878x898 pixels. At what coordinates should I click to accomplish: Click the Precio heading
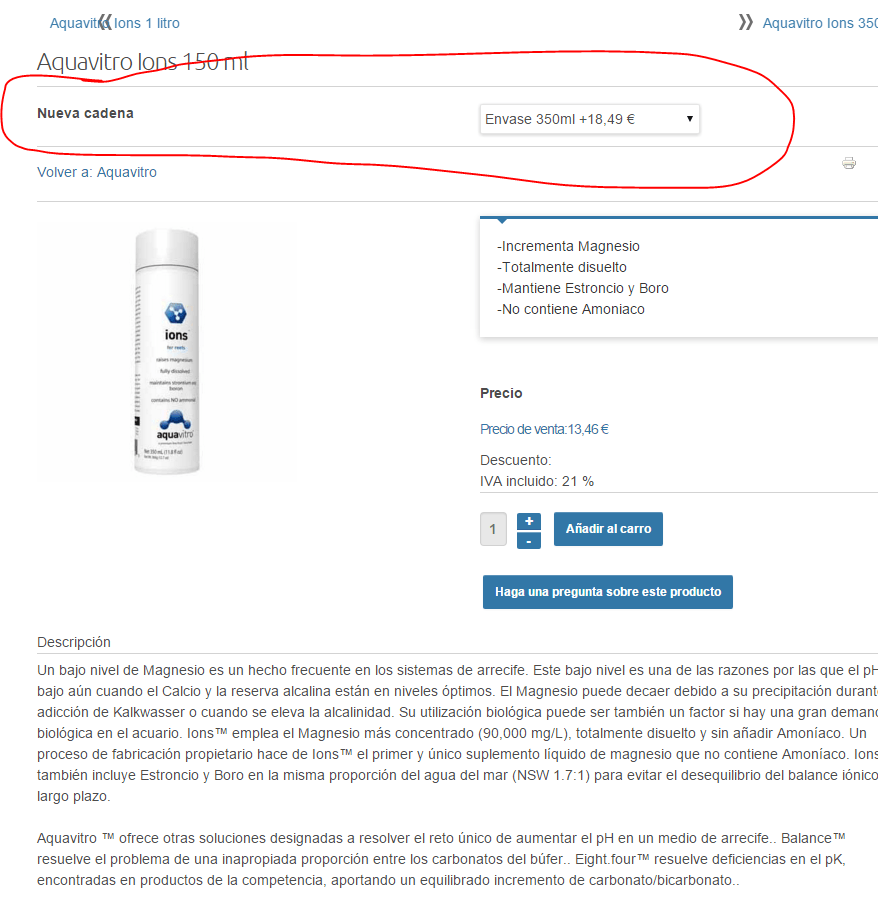click(501, 393)
